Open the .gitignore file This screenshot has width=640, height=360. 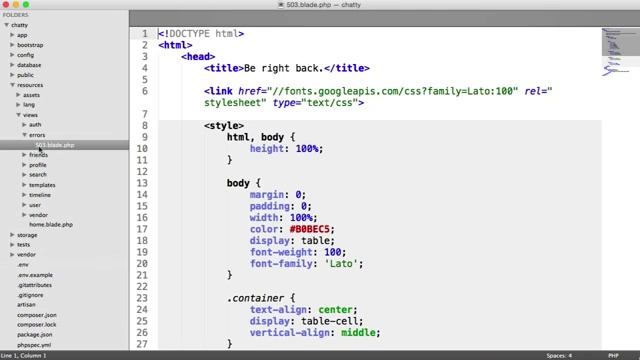point(30,295)
